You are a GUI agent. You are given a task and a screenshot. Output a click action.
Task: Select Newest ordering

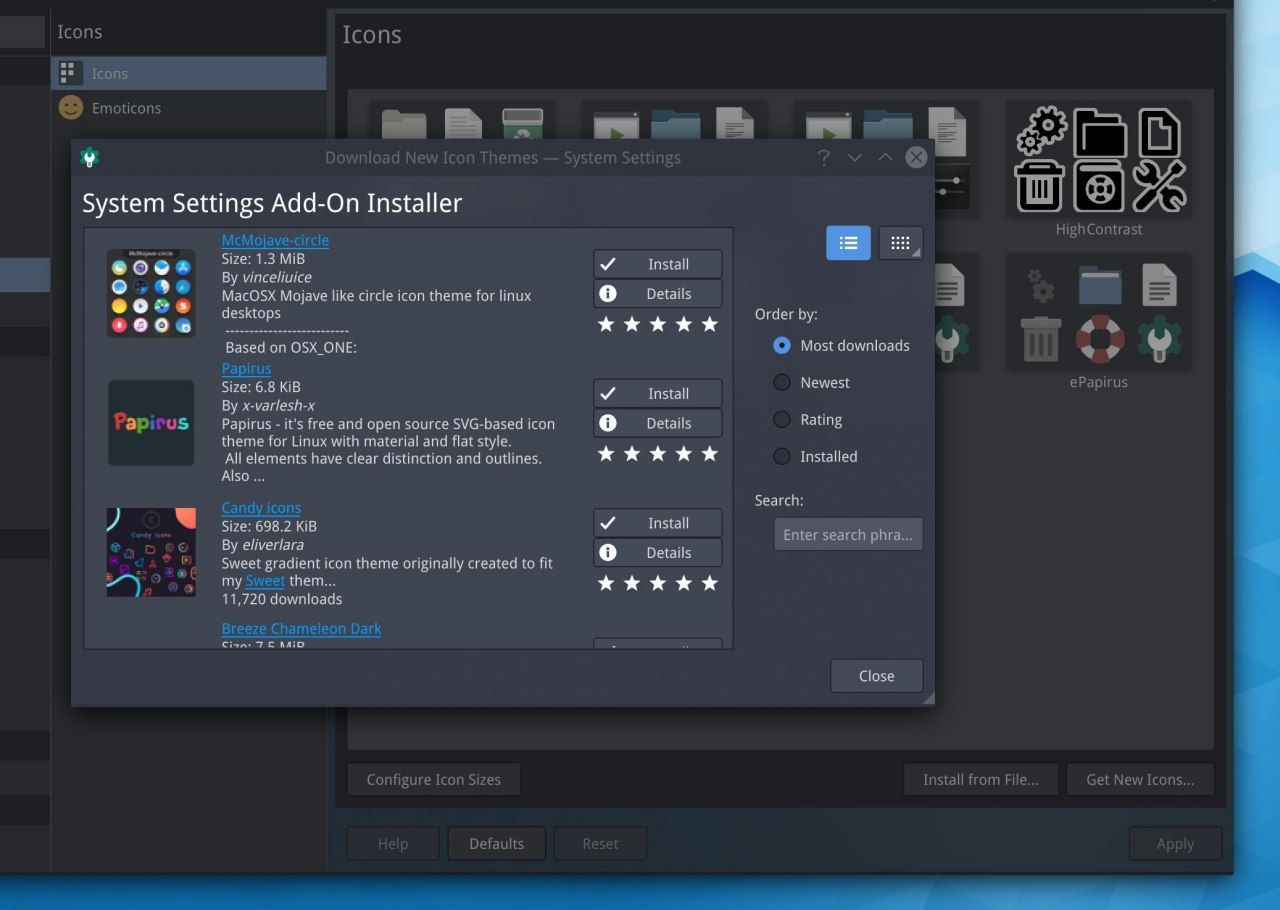click(811, 382)
